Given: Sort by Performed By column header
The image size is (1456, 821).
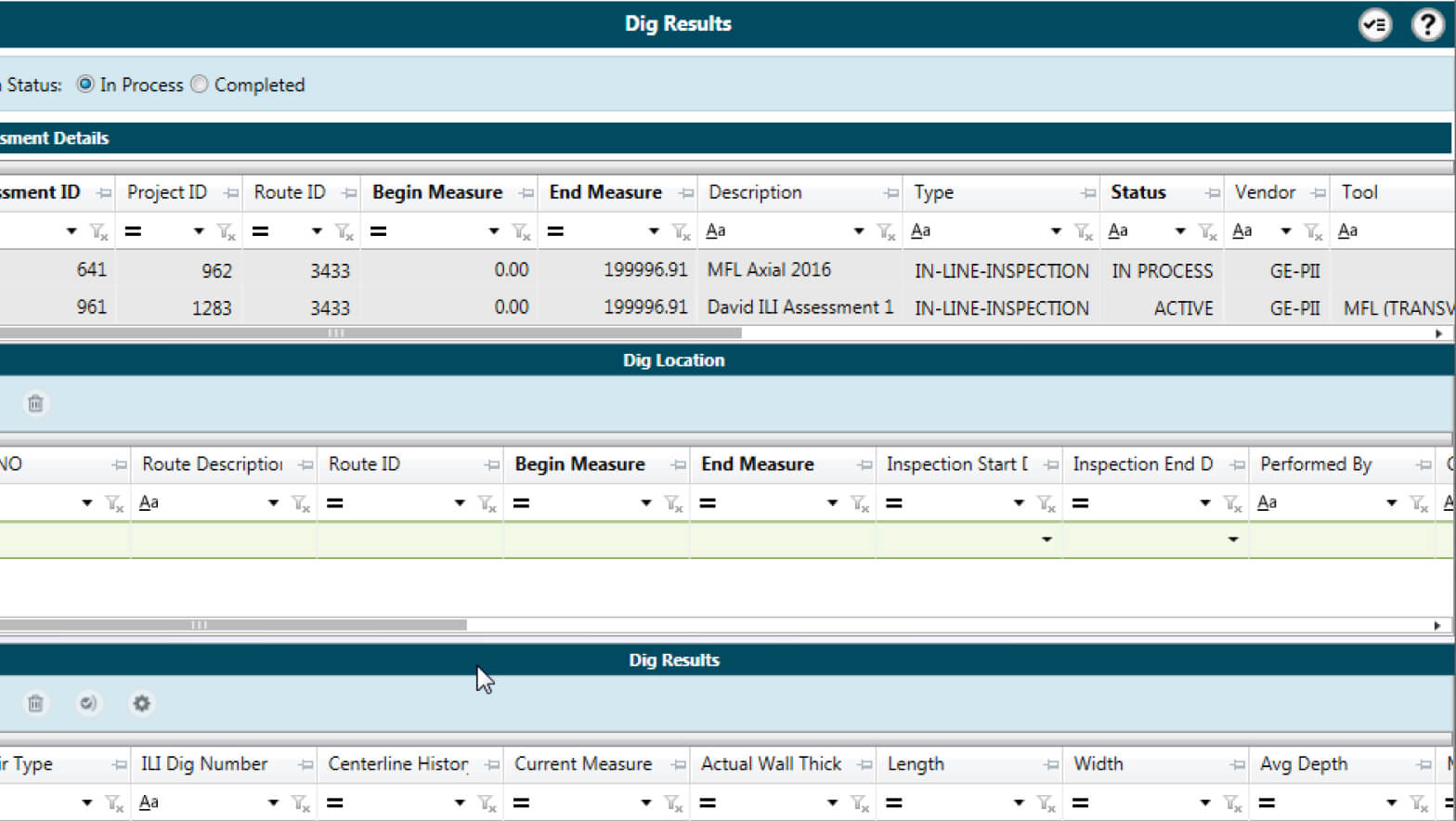Looking at the screenshot, I should click(x=1315, y=464).
